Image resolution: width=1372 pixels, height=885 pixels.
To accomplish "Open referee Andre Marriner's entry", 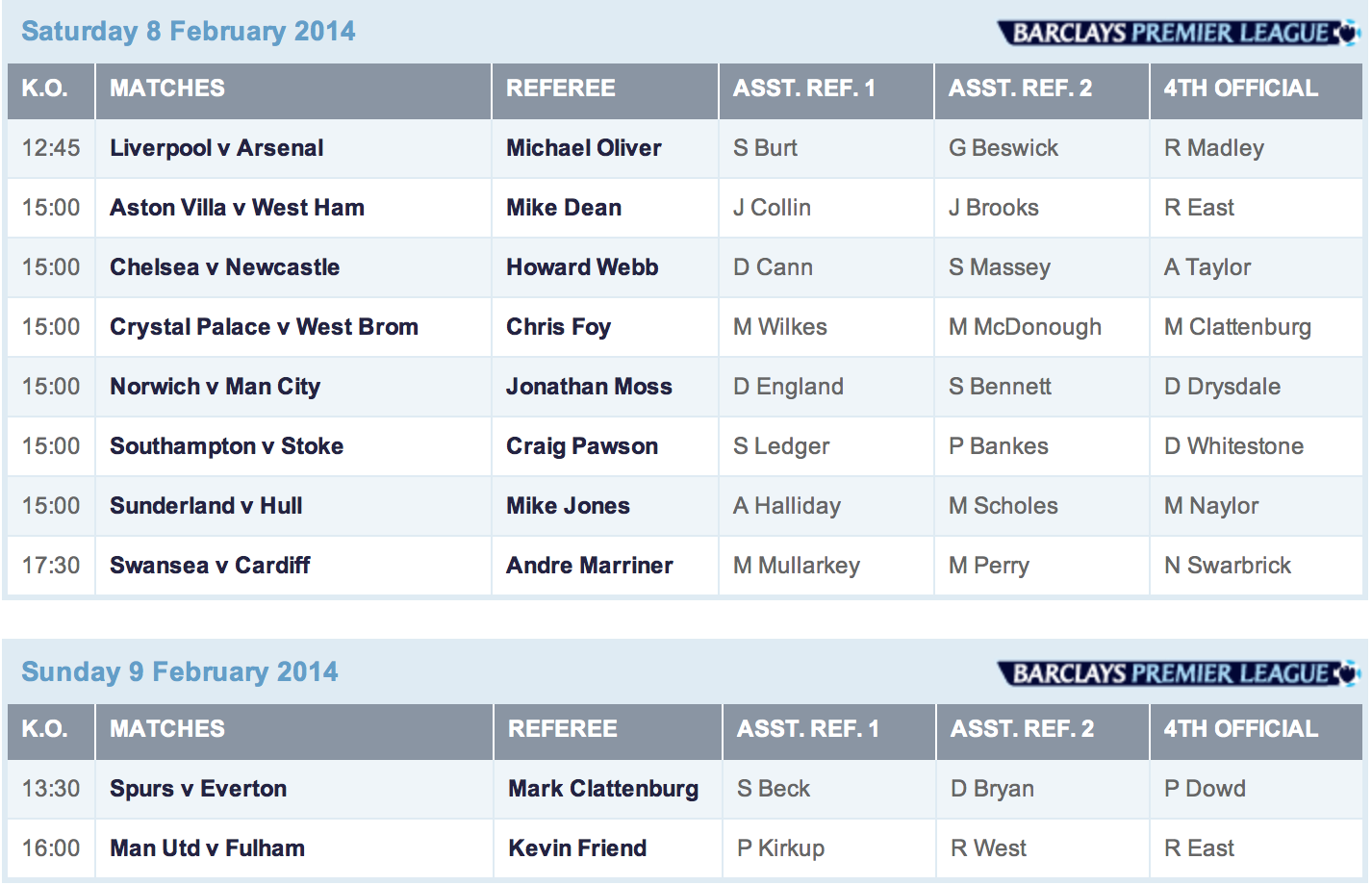I will (589, 566).
